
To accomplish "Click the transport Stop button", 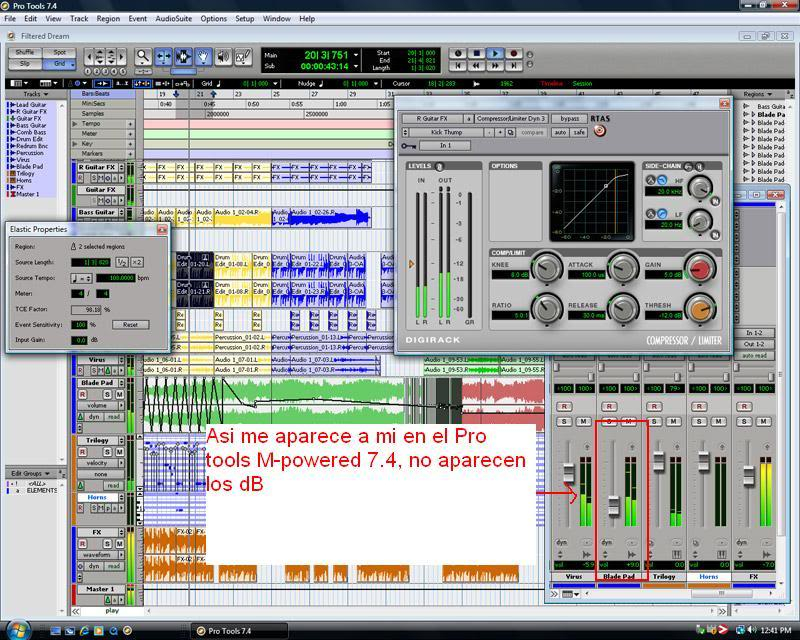I will (x=476, y=53).
